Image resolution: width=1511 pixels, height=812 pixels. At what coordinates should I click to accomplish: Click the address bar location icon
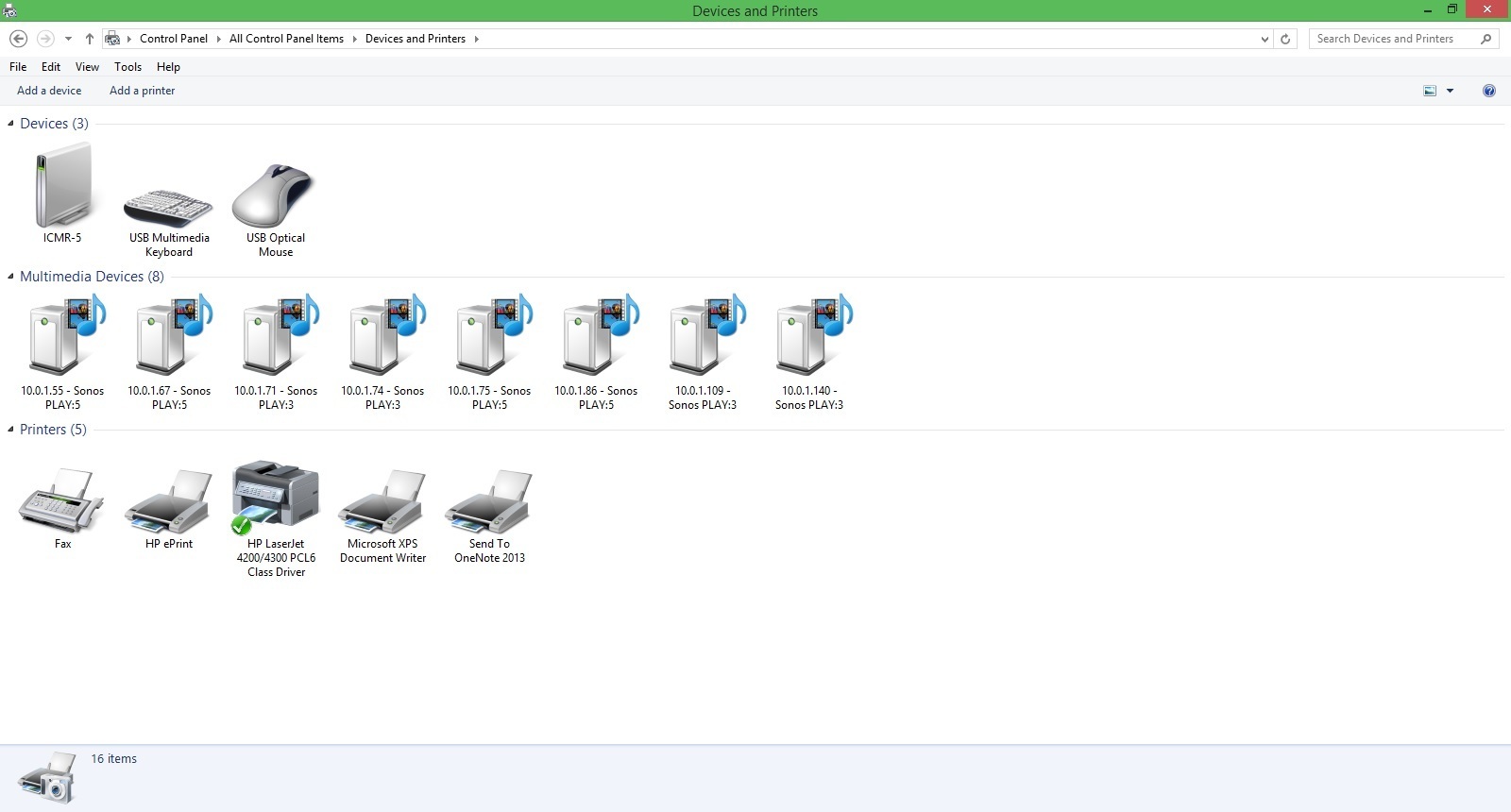coord(112,39)
